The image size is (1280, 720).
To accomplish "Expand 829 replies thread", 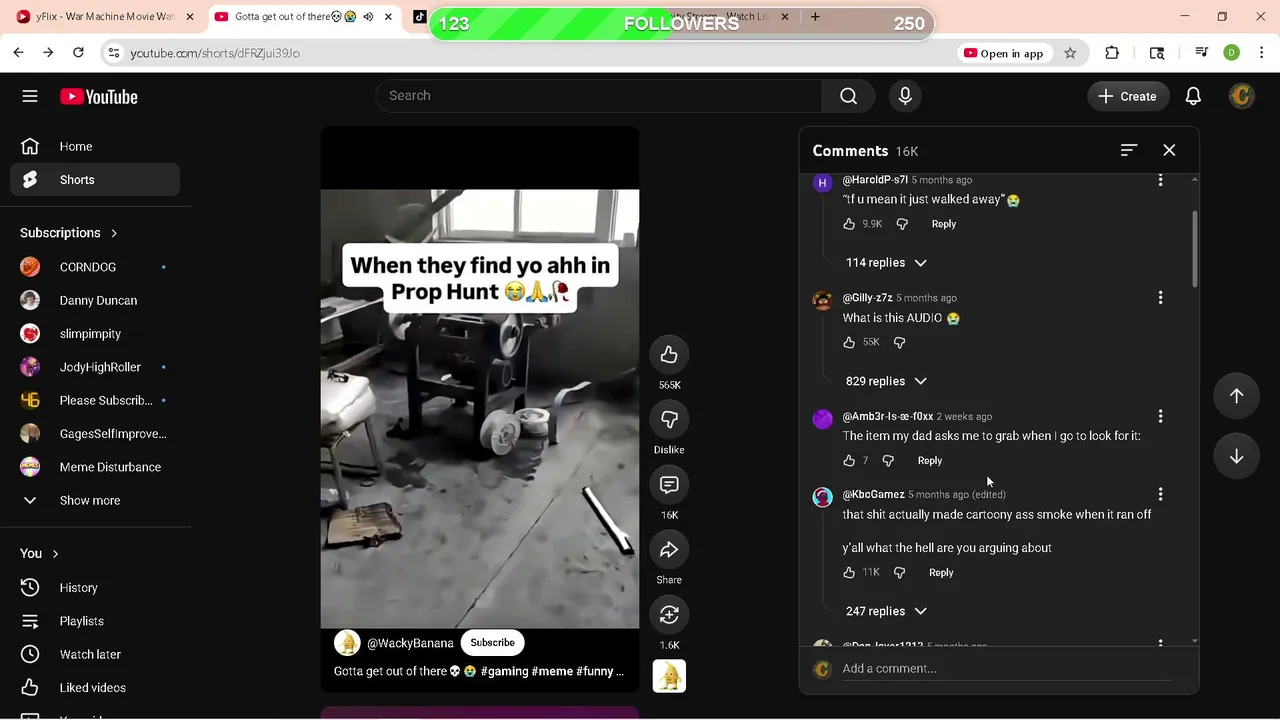I will coord(886,381).
